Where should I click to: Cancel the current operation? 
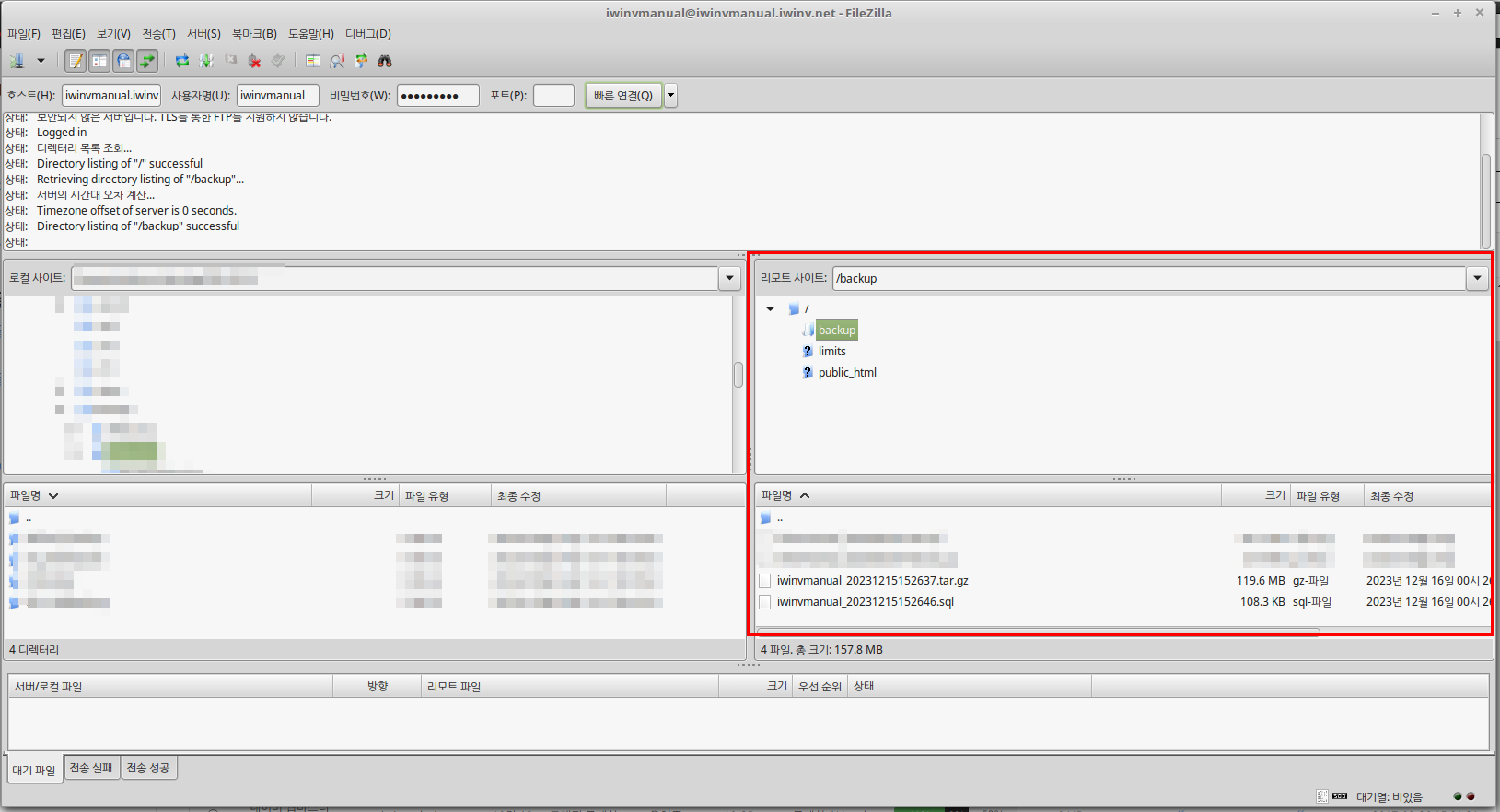(x=231, y=61)
